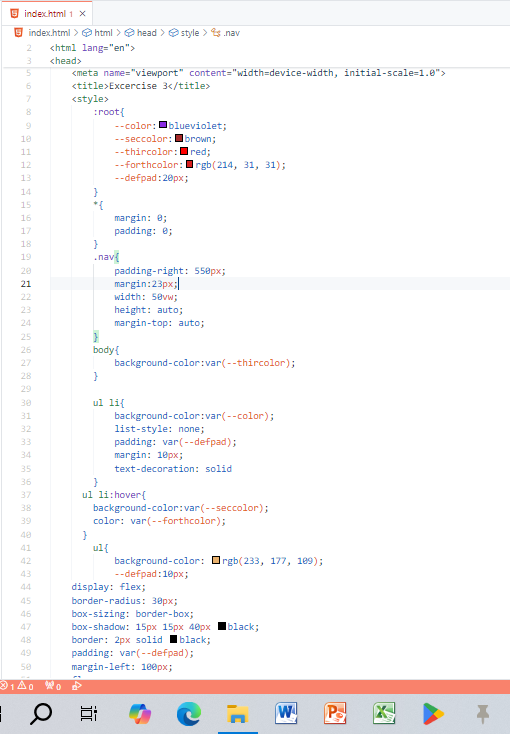This screenshot has height=734, width=510.
Task: Open the red color swatch picker
Action: click(x=184, y=151)
